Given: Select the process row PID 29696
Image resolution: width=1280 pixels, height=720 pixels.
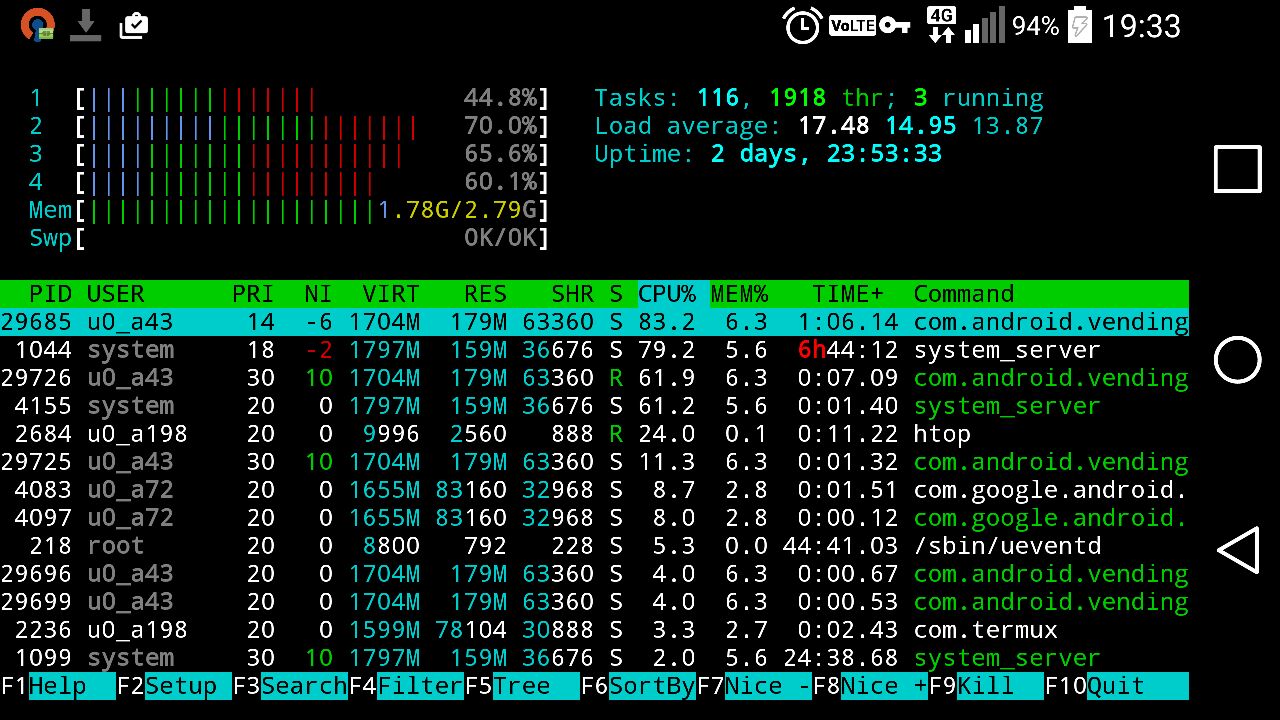Looking at the screenshot, I should click(x=594, y=574).
